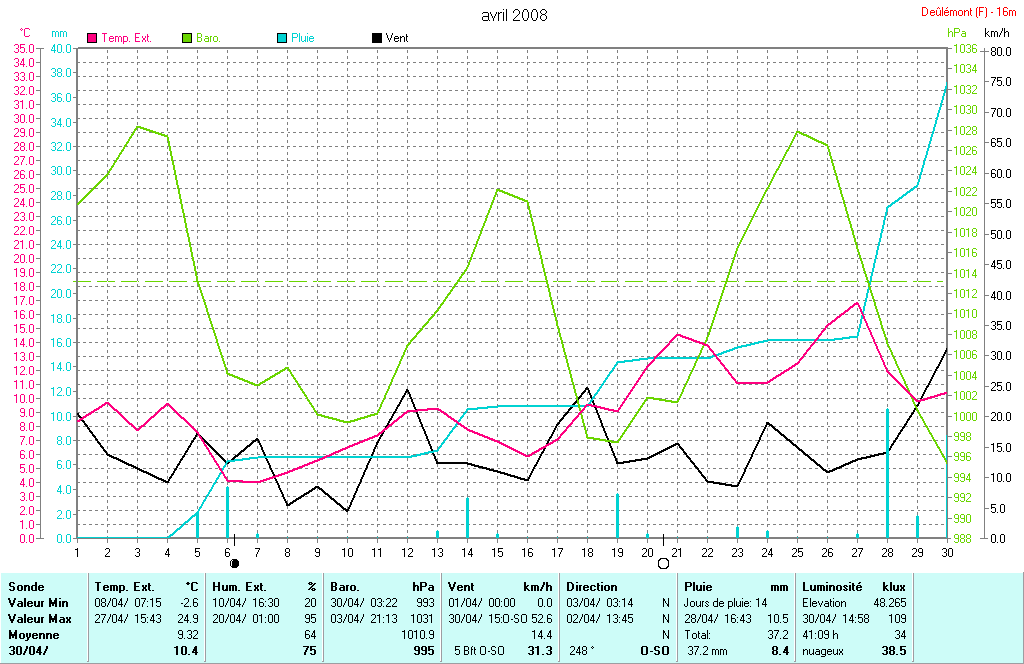Select the Moyenne row label

pyautogui.click(x=33, y=635)
